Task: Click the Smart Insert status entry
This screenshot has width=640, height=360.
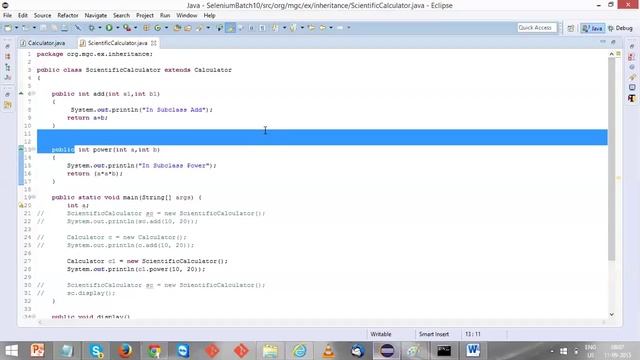Action: (434, 334)
